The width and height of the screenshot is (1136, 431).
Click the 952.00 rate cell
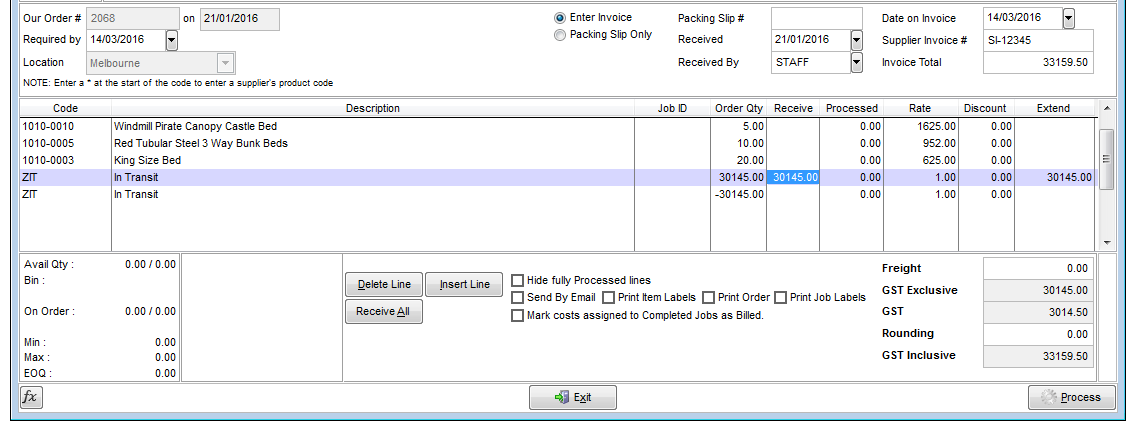921,143
